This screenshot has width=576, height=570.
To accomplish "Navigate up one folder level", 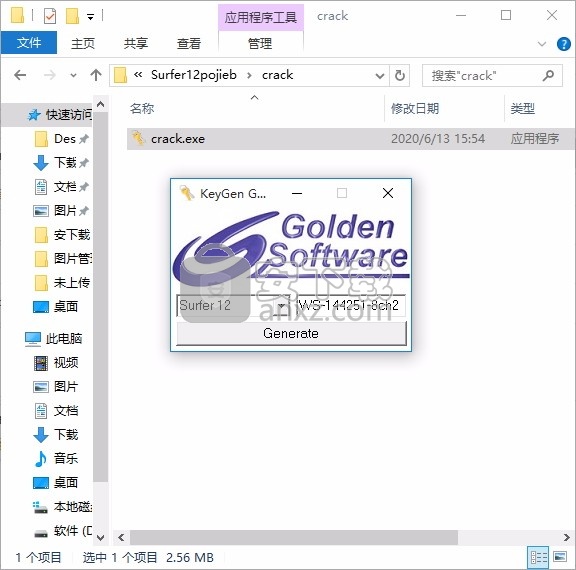I will (96, 75).
